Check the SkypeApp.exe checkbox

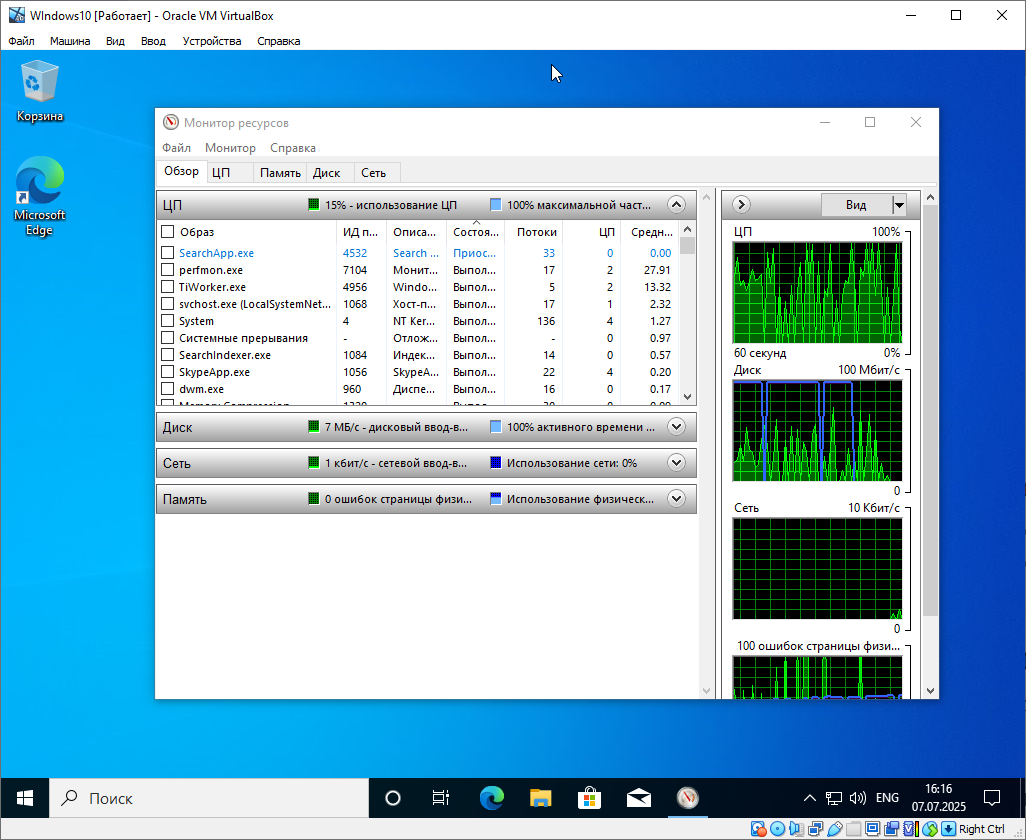pos(168,372)
